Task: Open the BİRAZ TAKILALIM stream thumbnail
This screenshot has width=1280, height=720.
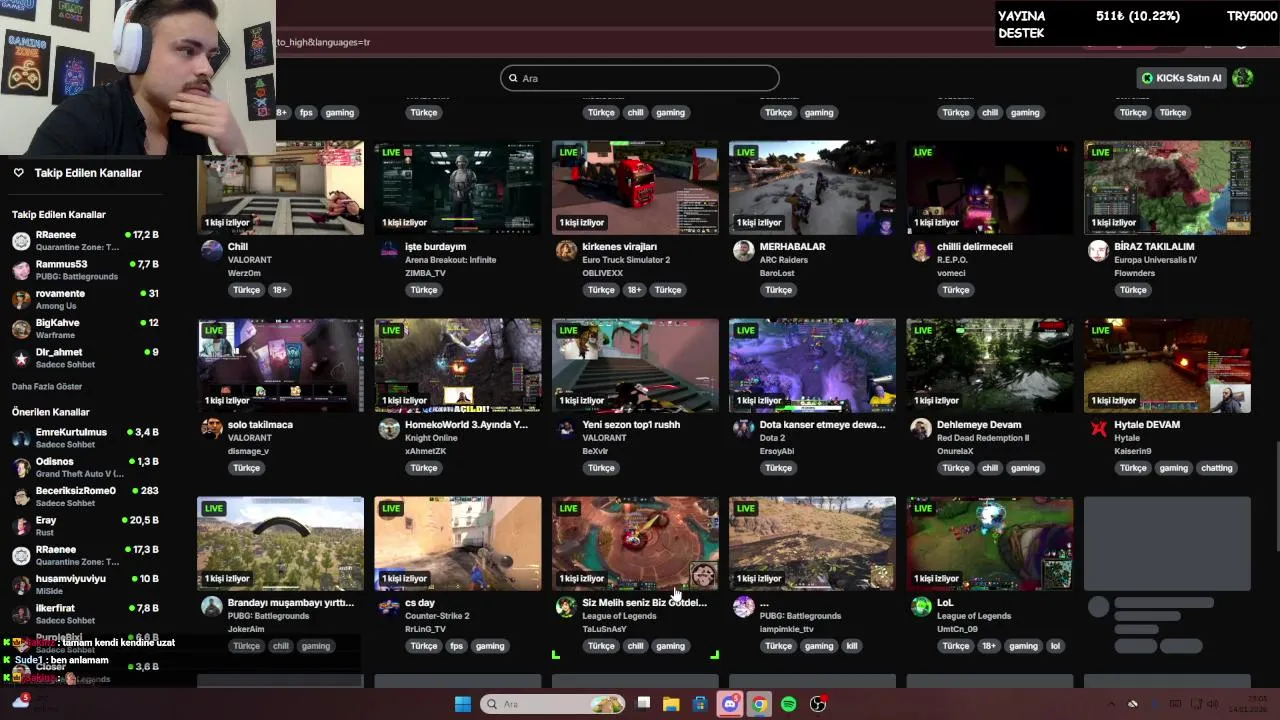Action: point(1167,188)
